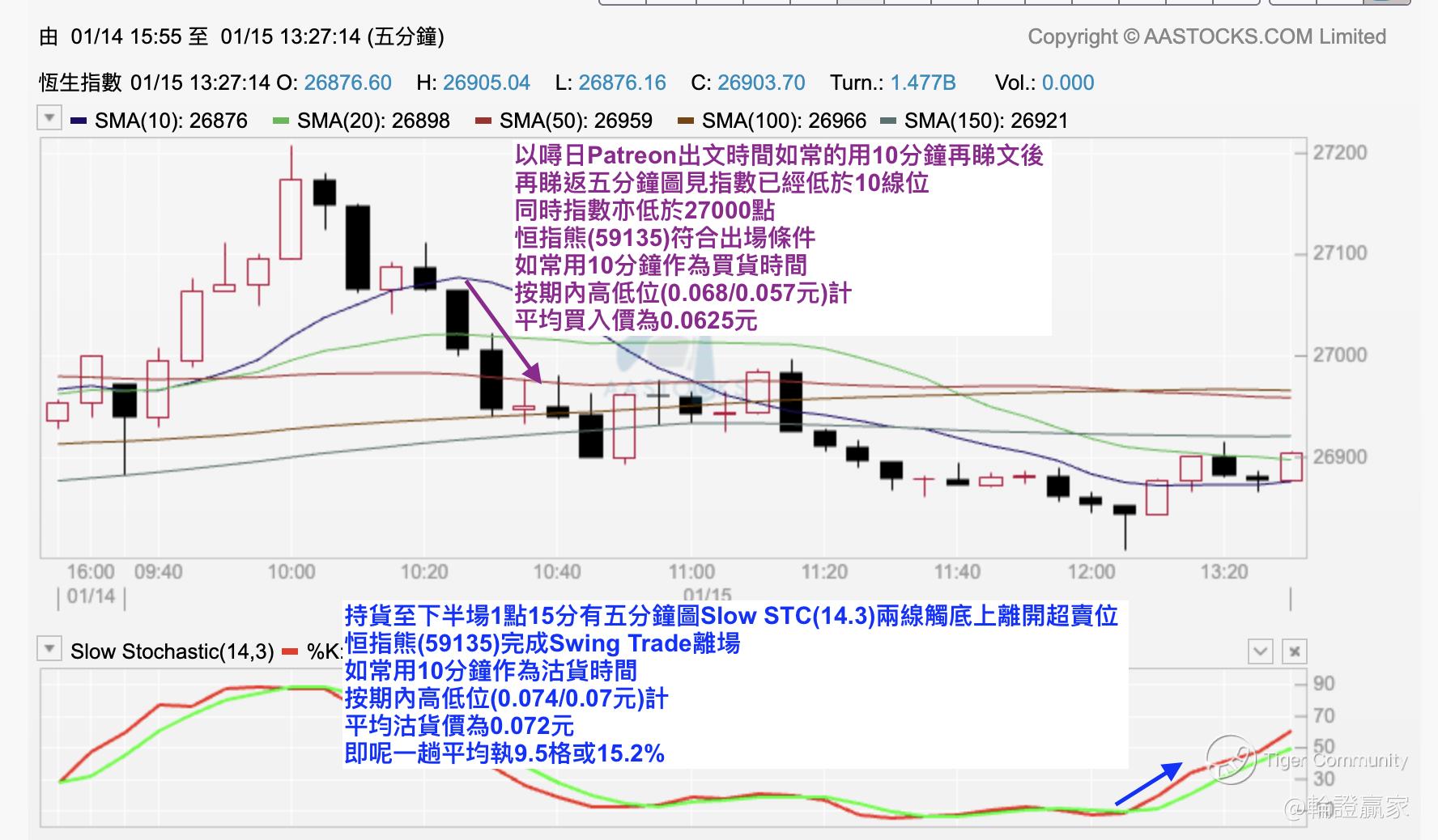Click the 10:00 time axis label

(291, 572)
